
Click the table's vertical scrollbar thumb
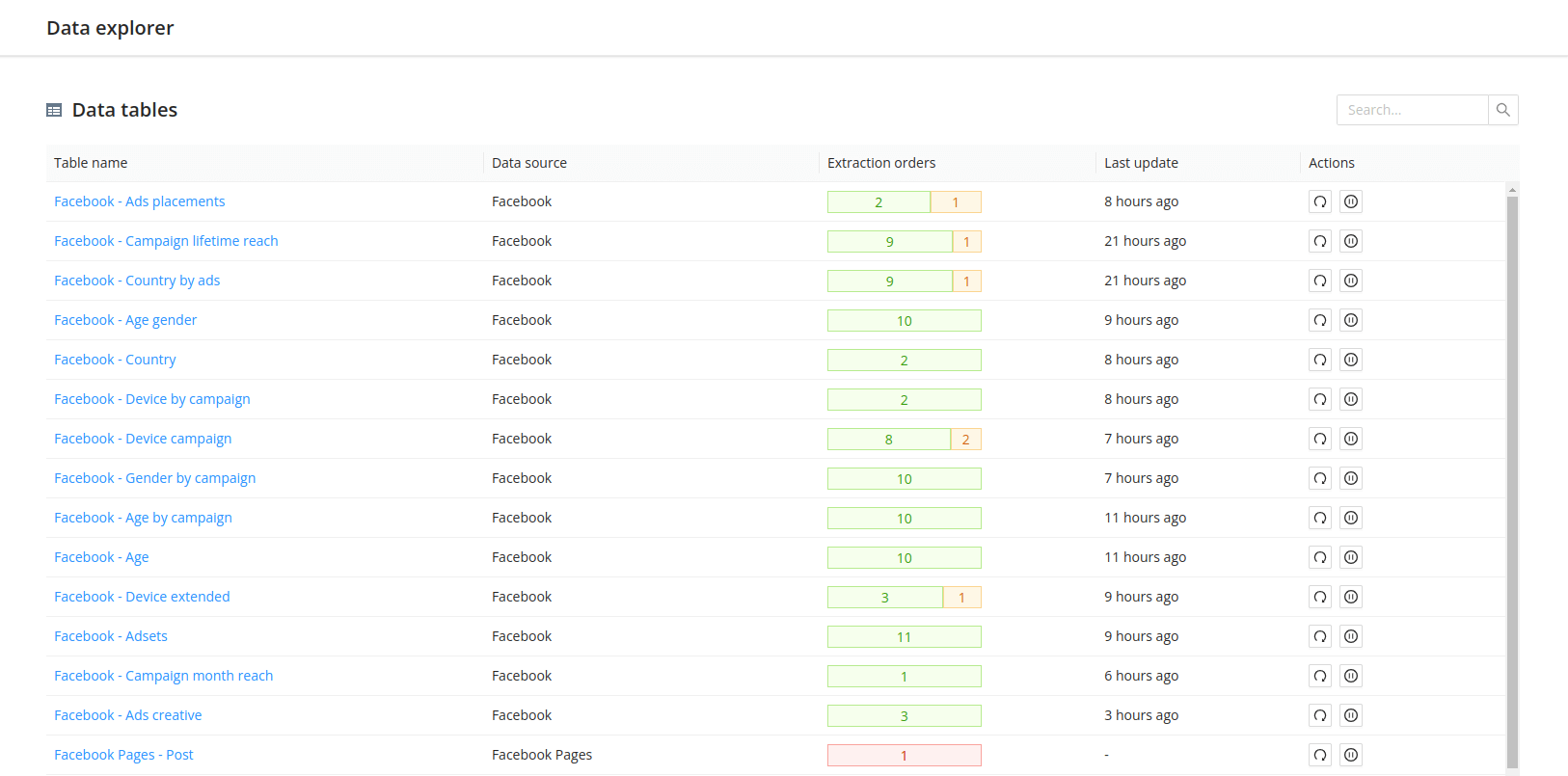click(1512, 482)
